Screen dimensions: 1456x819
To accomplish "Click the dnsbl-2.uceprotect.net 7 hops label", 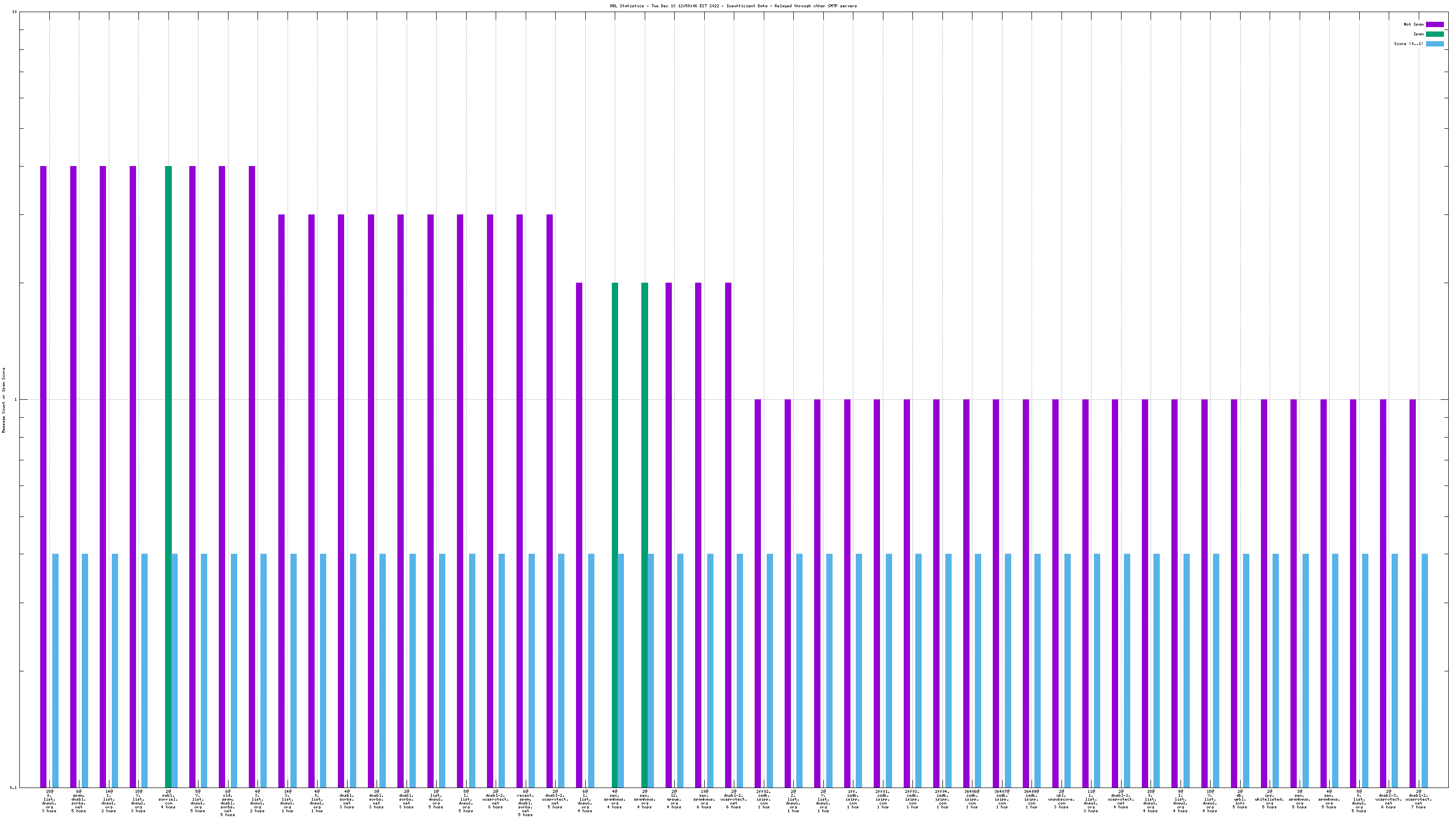I will click(1418, 799).
